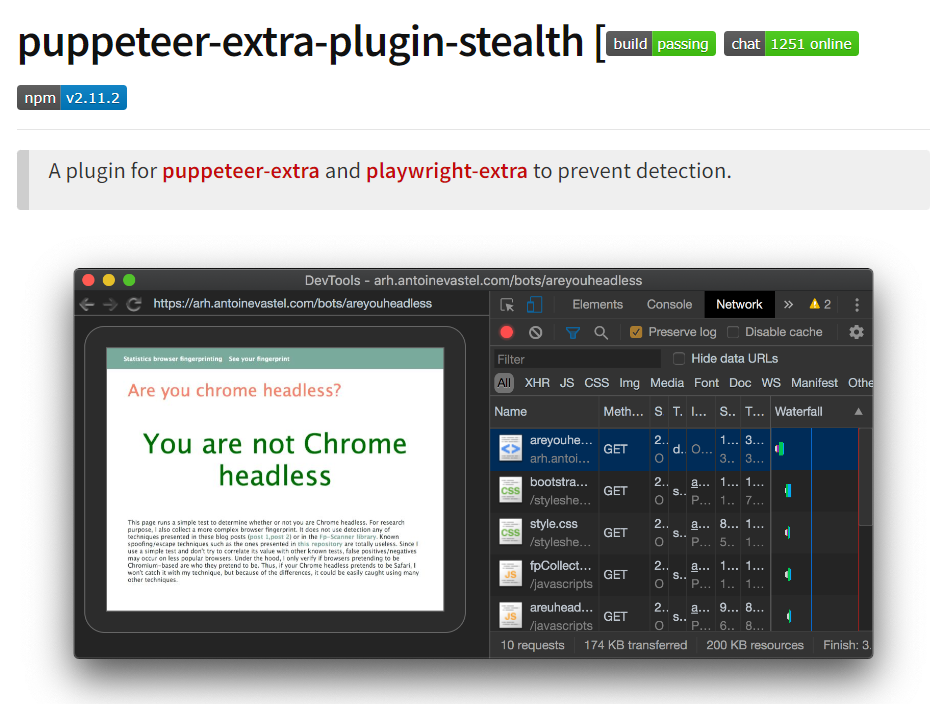Screen dimensions: 944x704
Task: Filter requests by Img
Action: click(x=629, y=383)
